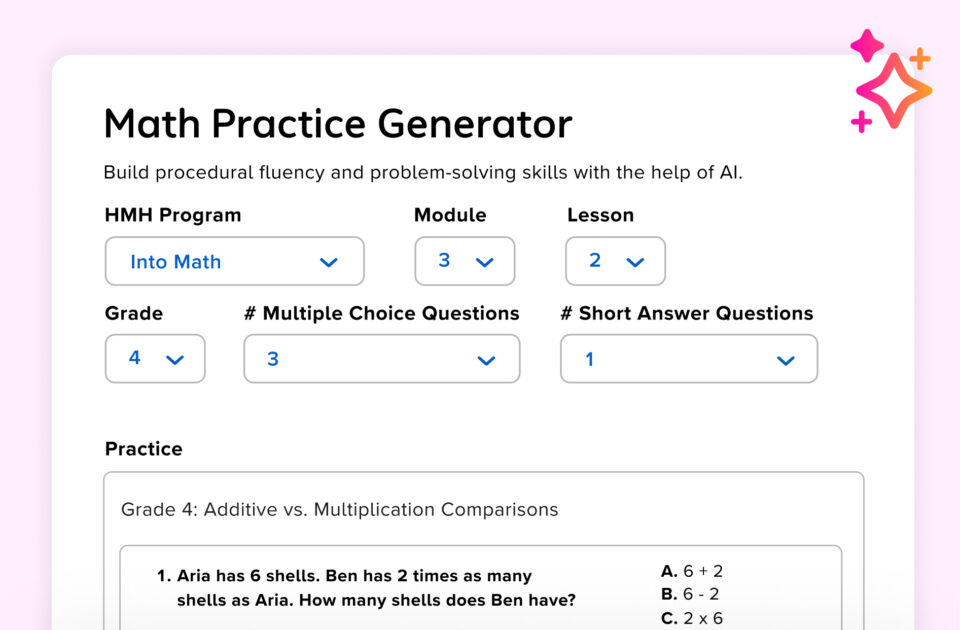Open the Short Answer Questions dropdown
The height and width of the screenshot is (630, 960).
click(x=688, y=358)
